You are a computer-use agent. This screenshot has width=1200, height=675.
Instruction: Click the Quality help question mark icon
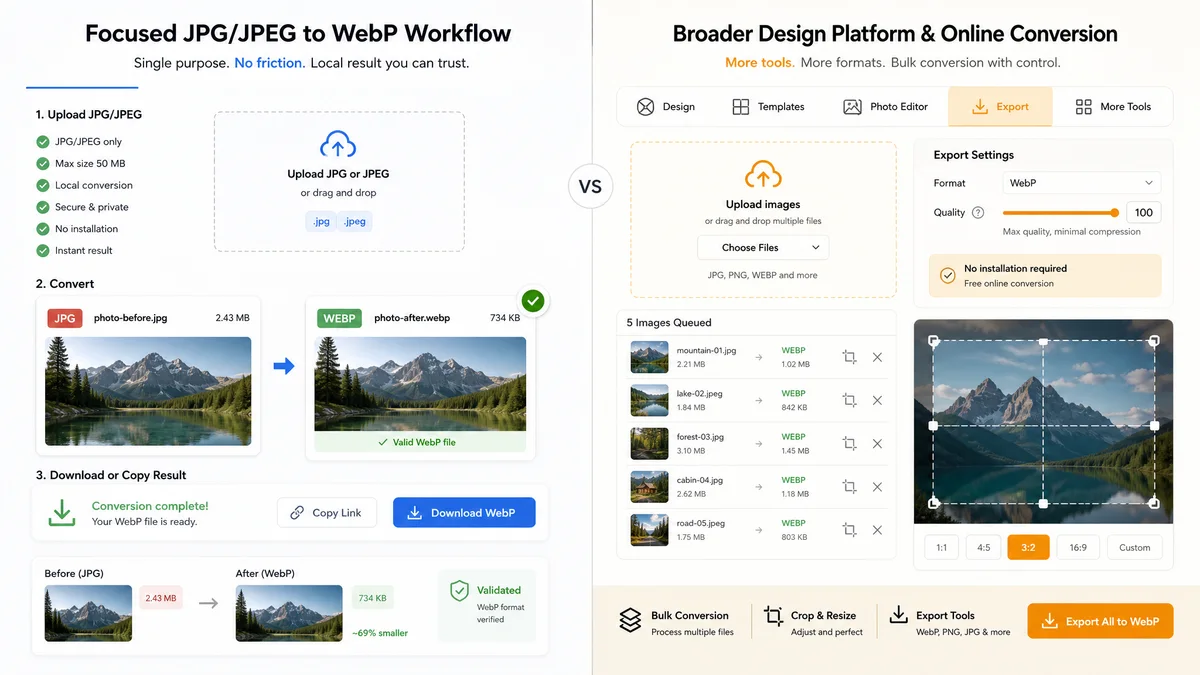coord(978,212)
